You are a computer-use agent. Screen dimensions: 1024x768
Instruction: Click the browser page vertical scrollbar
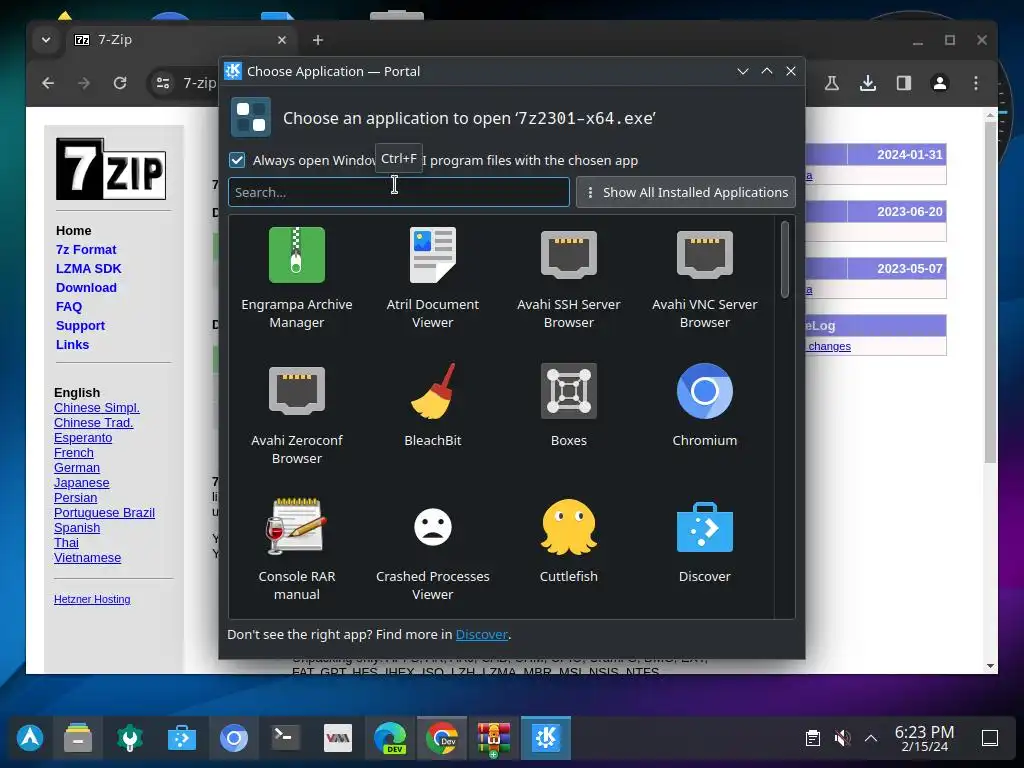(x=990, y=292)
